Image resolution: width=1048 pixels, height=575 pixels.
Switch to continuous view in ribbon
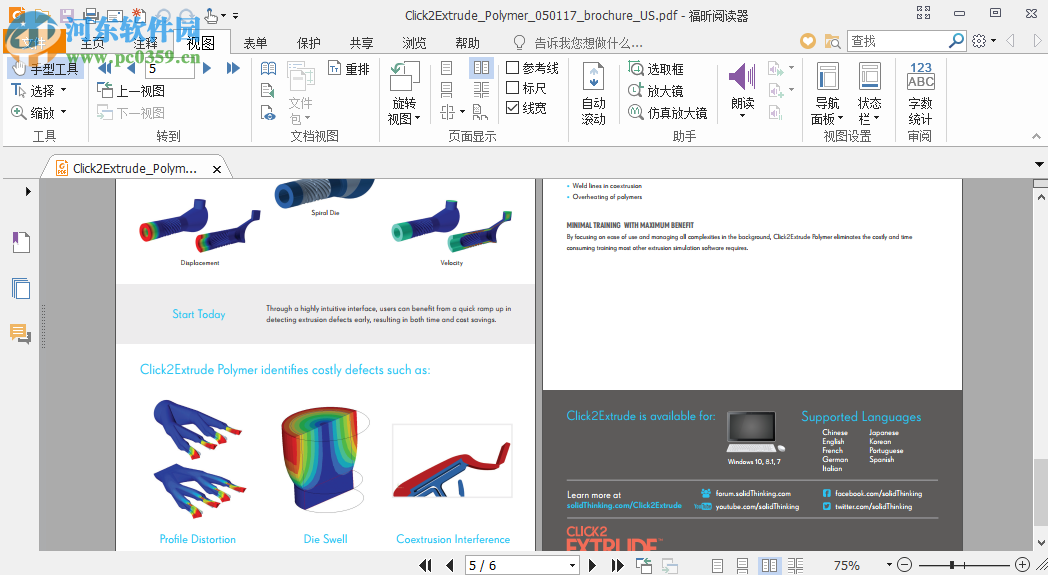(446, 90)
